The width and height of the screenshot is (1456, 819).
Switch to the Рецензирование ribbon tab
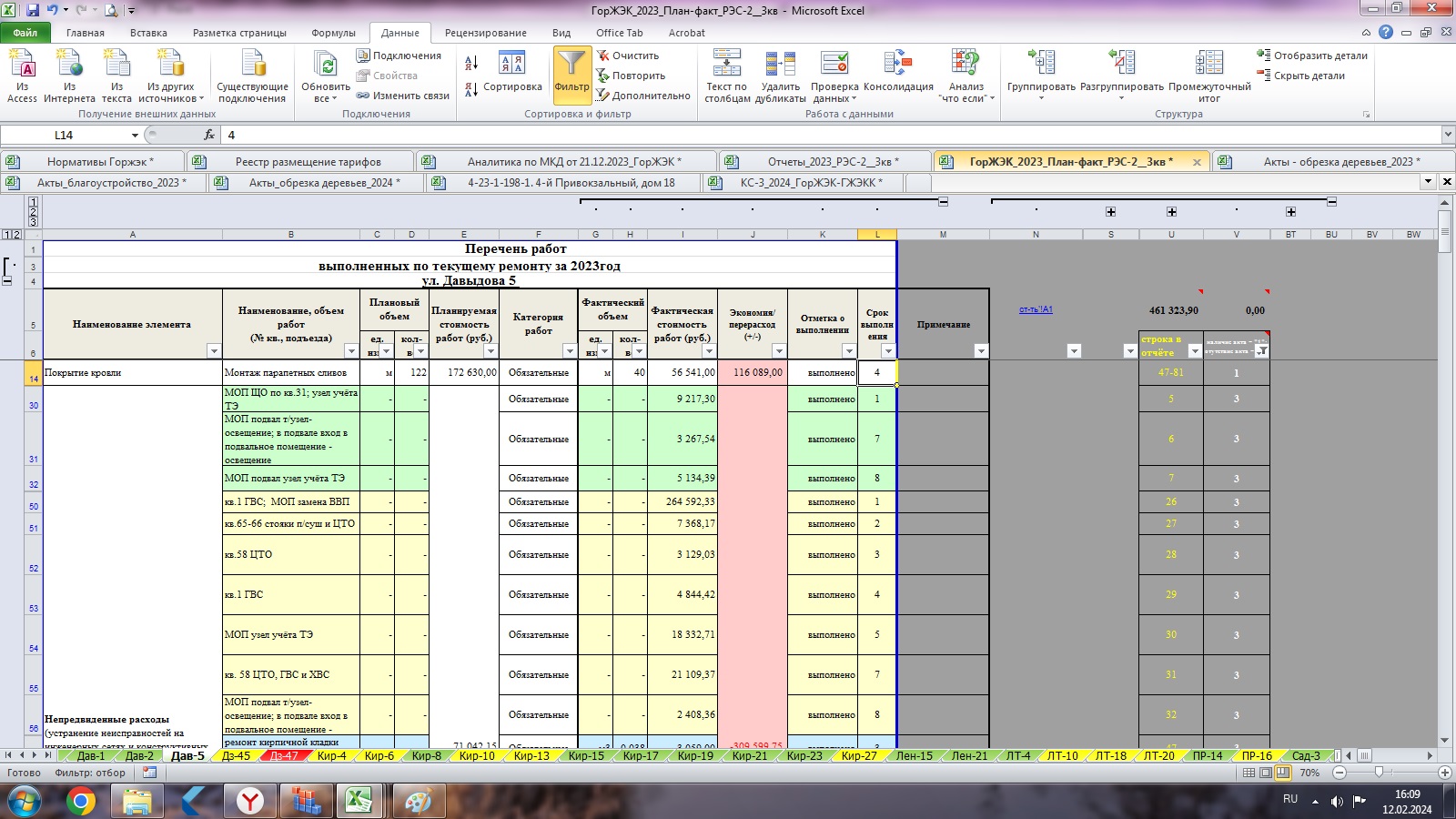486,33
